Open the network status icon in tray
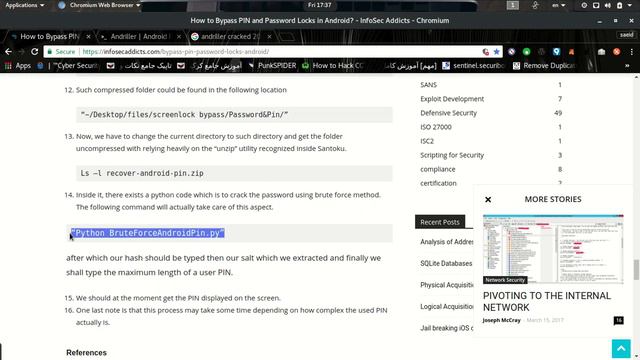 (x=596, y=5)
